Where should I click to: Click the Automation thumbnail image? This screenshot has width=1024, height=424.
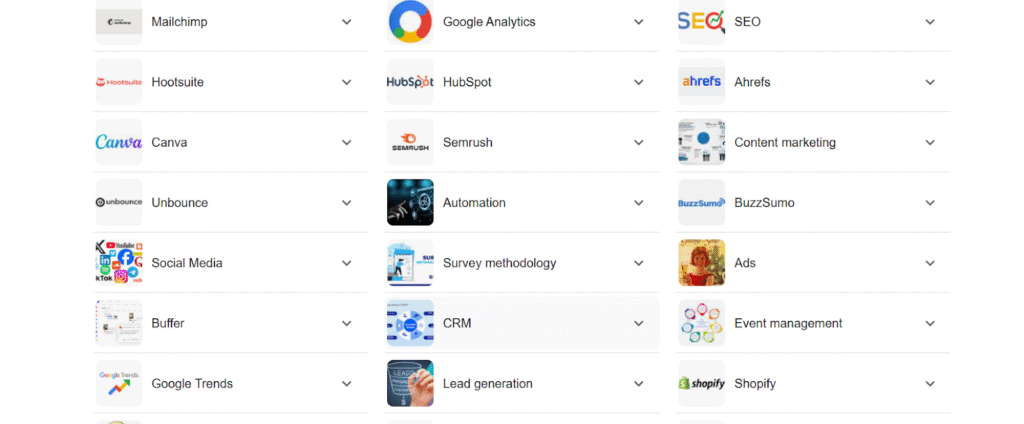410,202
